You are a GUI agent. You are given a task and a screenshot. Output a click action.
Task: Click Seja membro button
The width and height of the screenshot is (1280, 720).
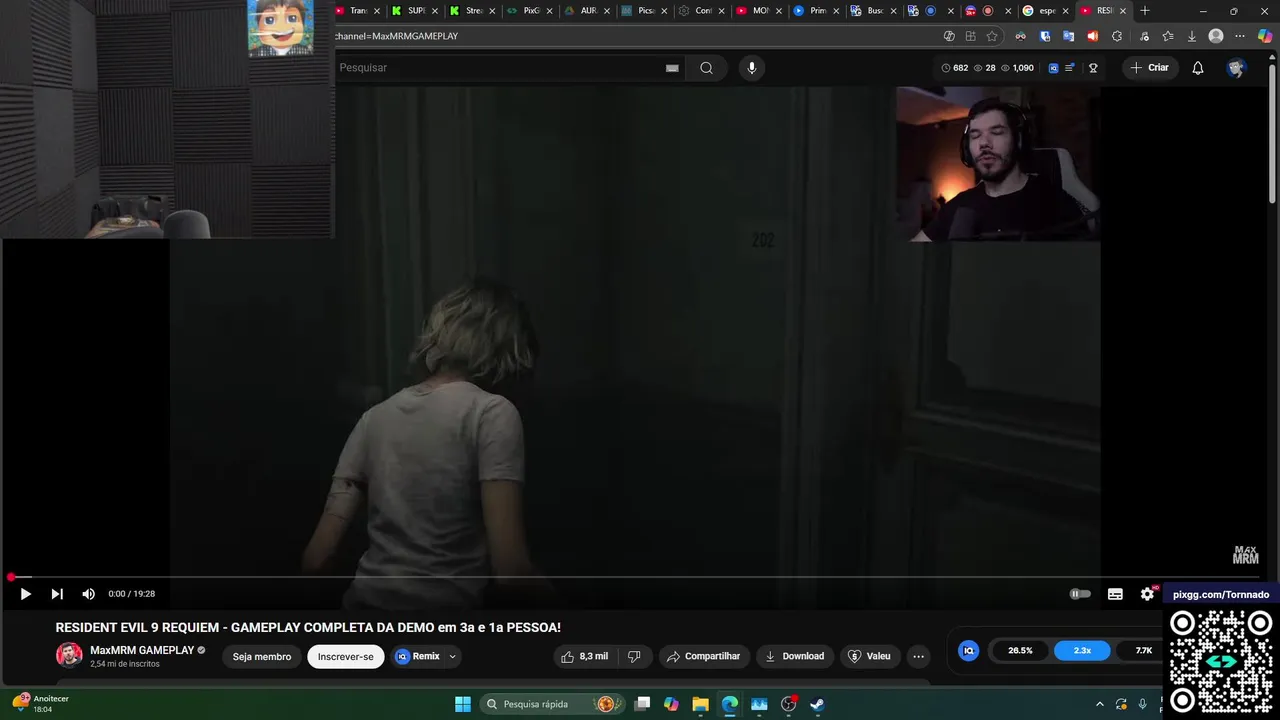(x=262, y=657)
